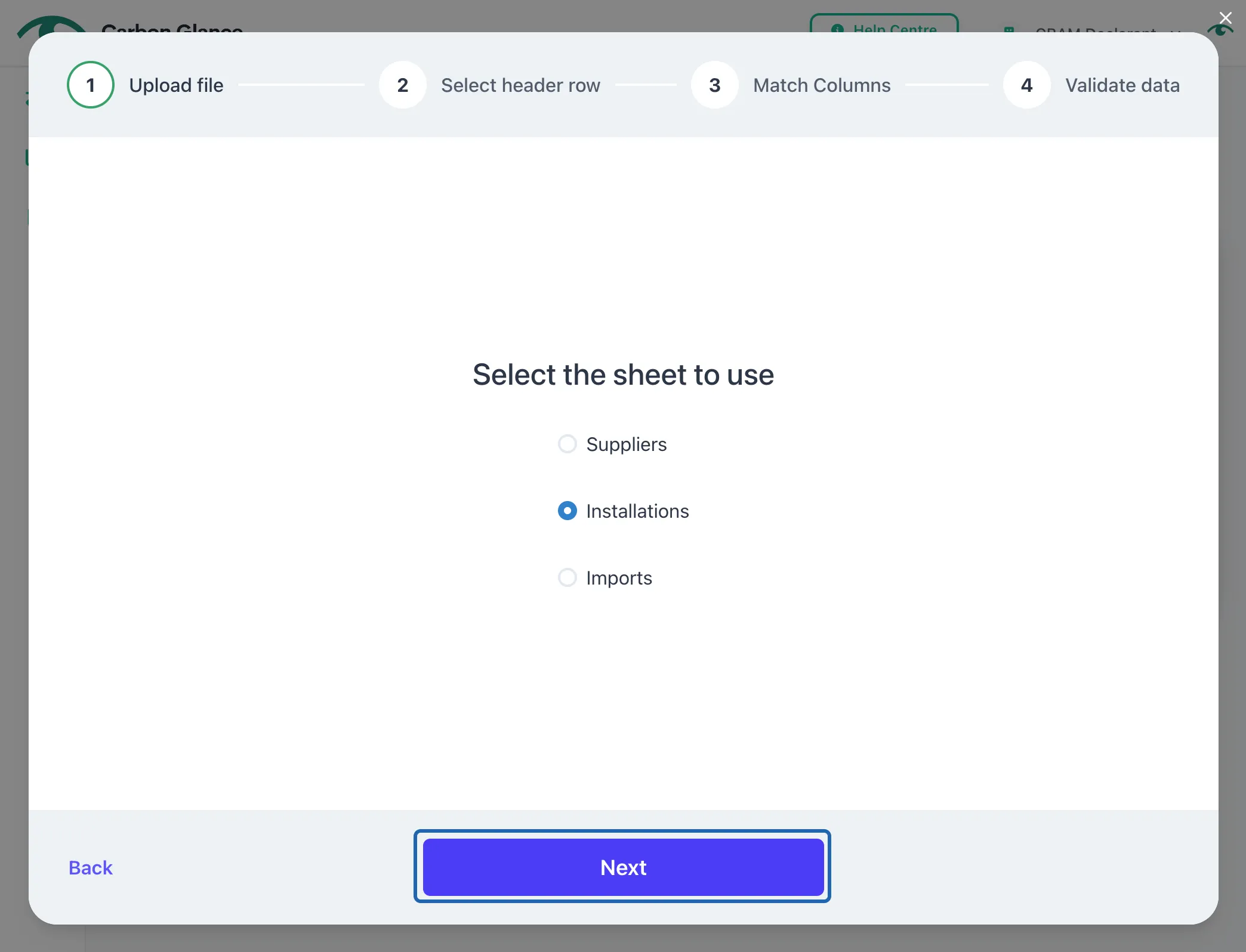Click the step 4 number circle

1027,85
